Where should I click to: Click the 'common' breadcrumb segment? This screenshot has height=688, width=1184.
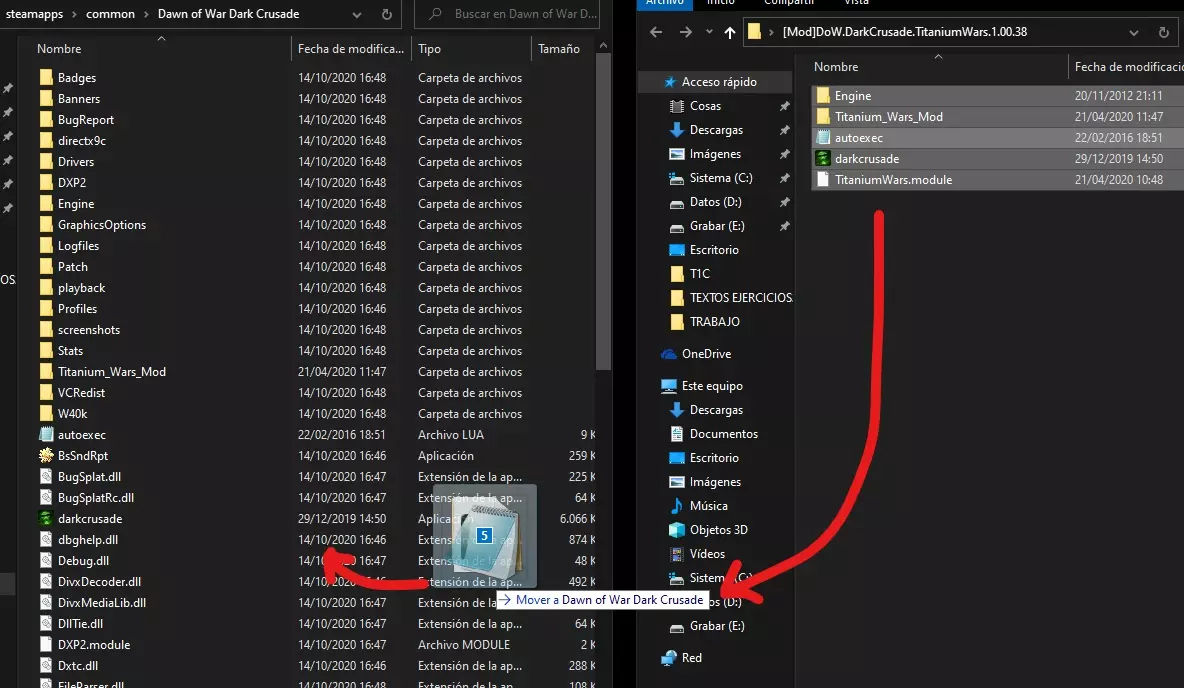click(110, 14)
